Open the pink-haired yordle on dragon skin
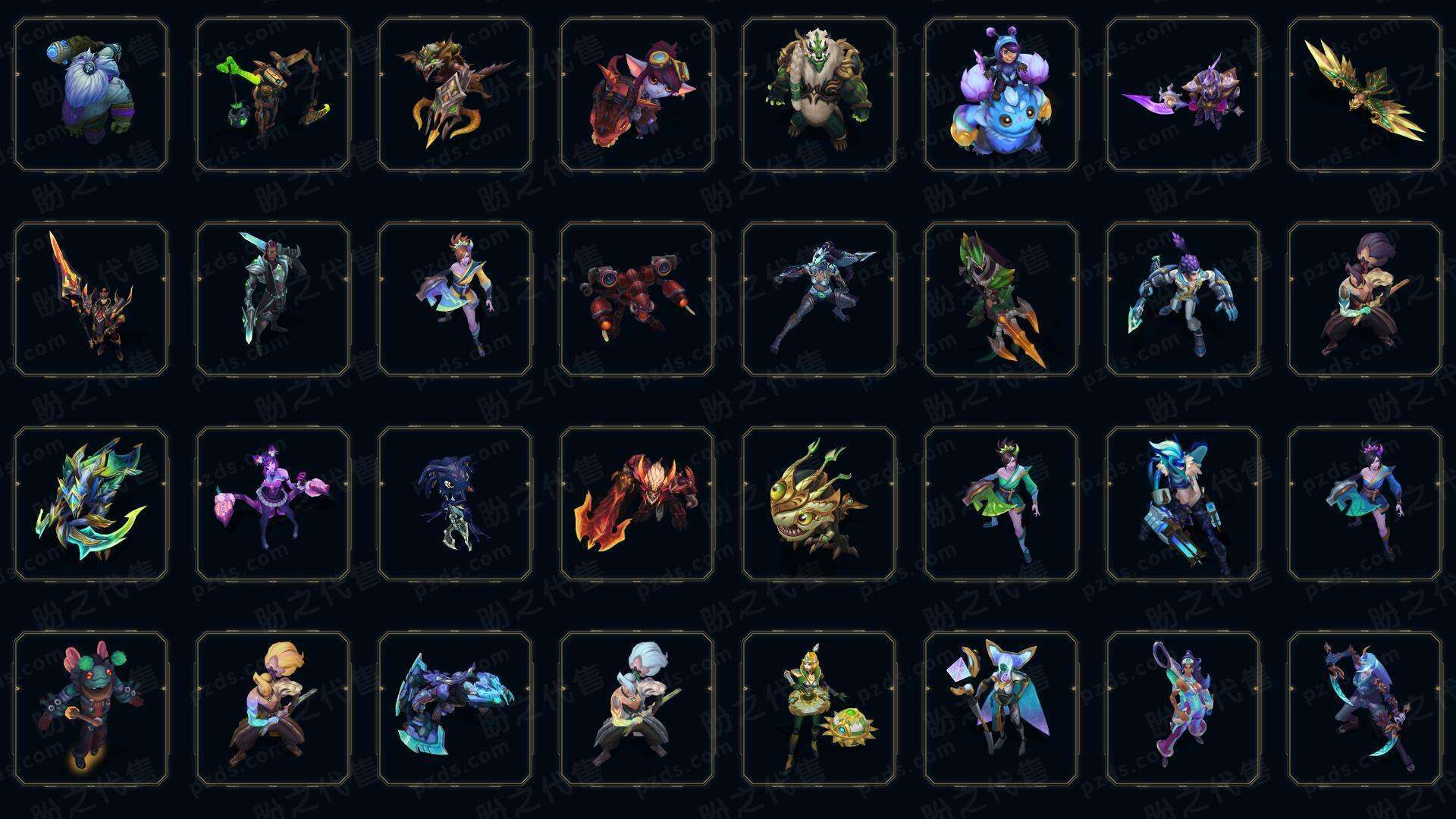1456x819 pixels. (x=637, y=95)
